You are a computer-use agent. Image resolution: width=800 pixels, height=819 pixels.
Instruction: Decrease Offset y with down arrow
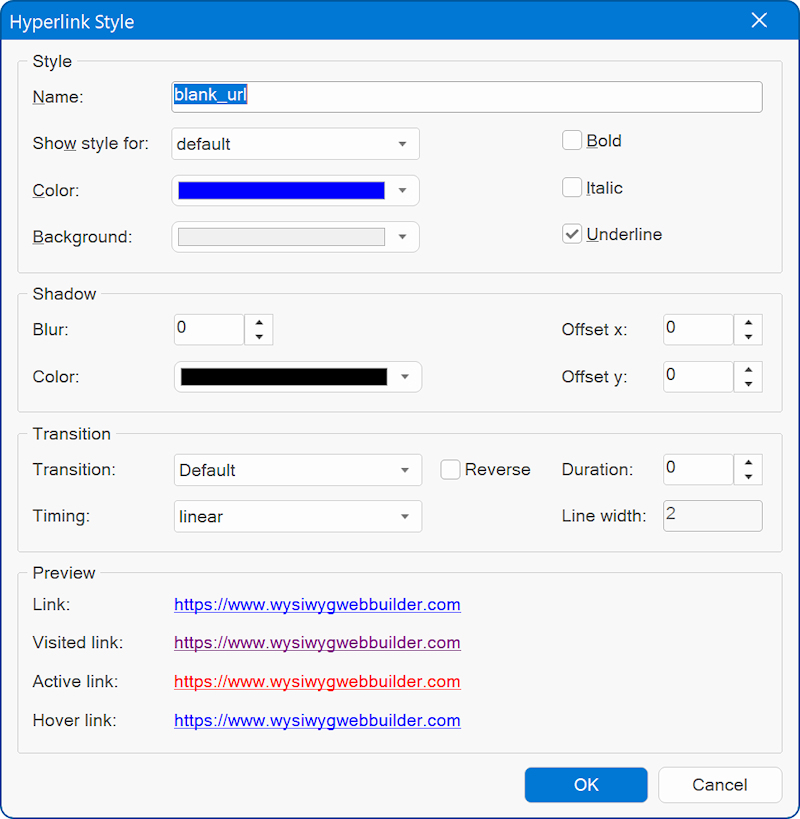[x=748, y=384]
